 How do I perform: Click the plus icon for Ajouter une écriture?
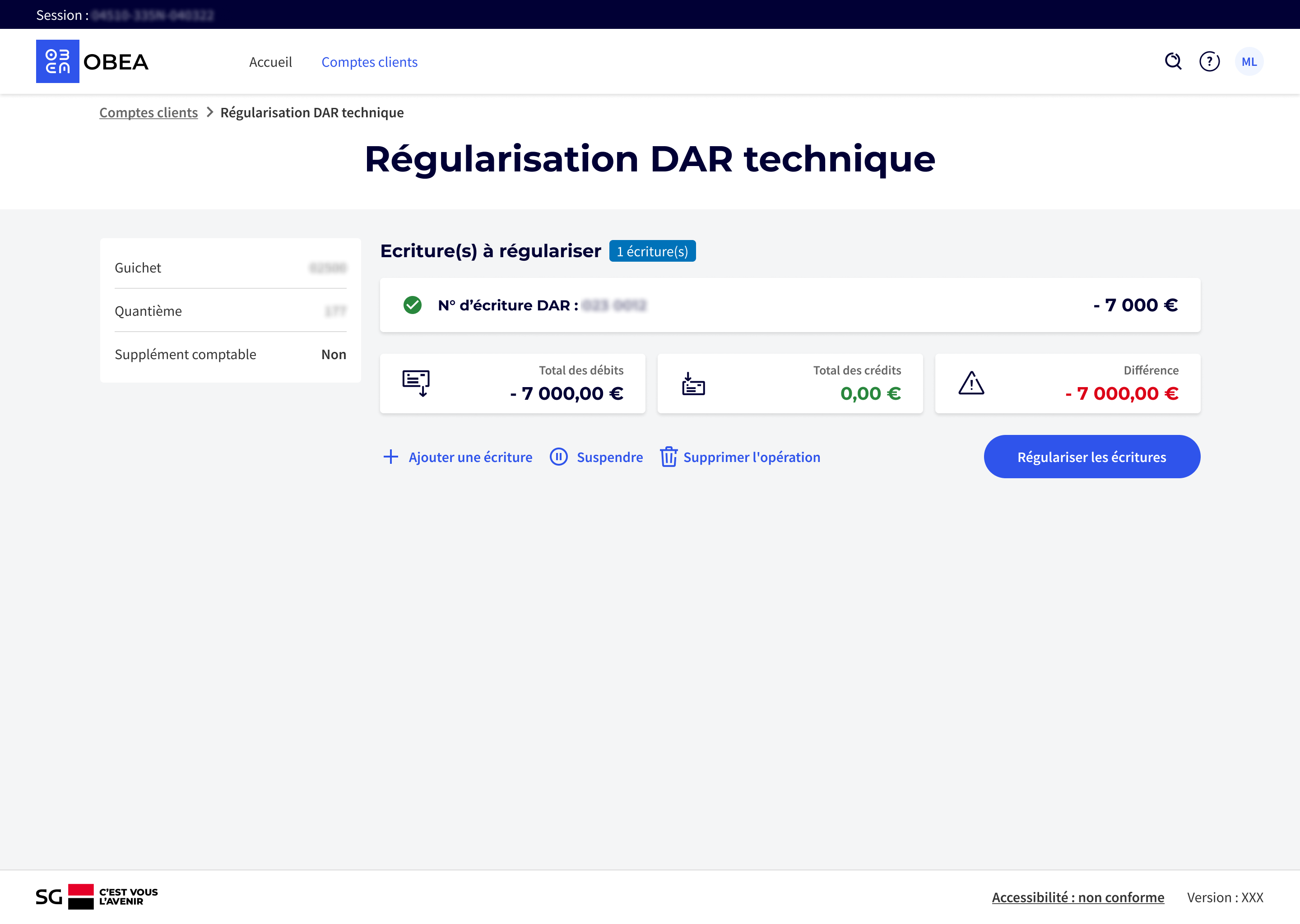click(391, 457)
